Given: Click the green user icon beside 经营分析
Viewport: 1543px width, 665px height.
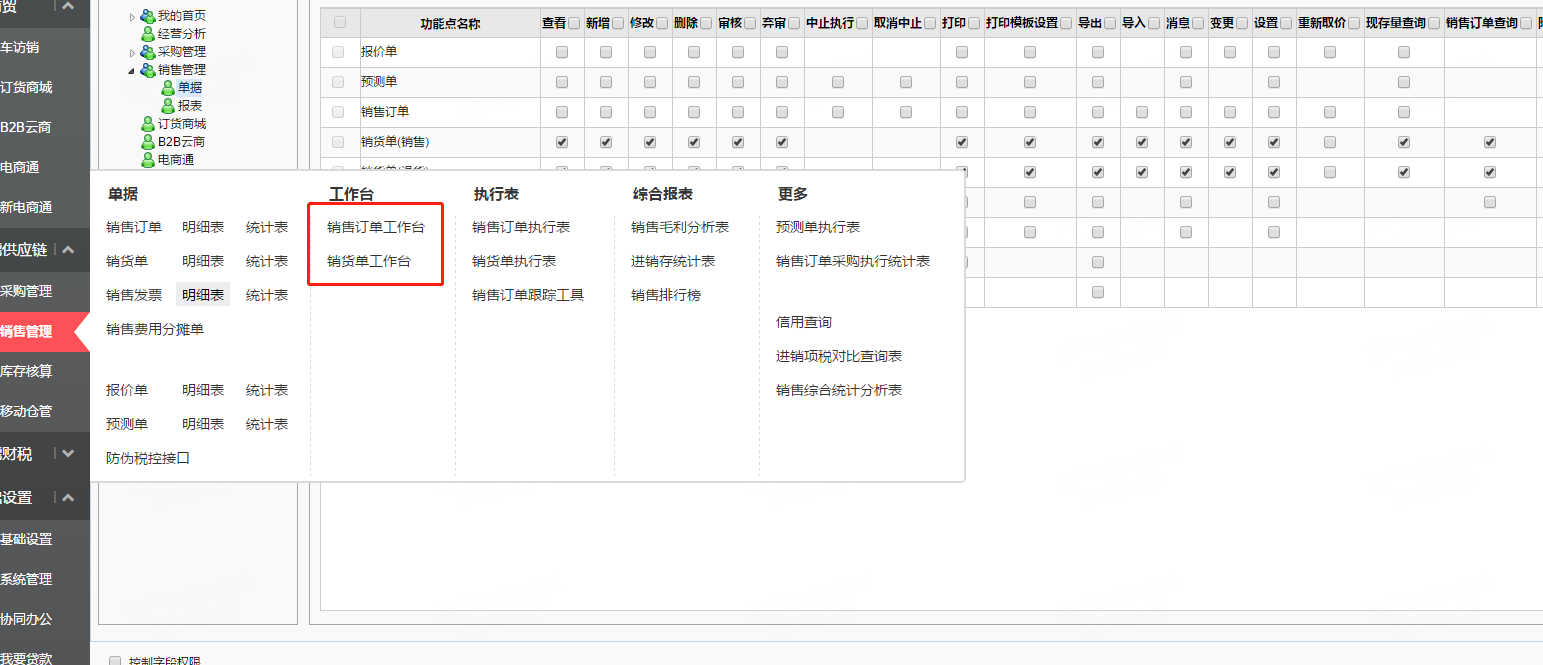Looking at the screenshot, I should [148, 34].
